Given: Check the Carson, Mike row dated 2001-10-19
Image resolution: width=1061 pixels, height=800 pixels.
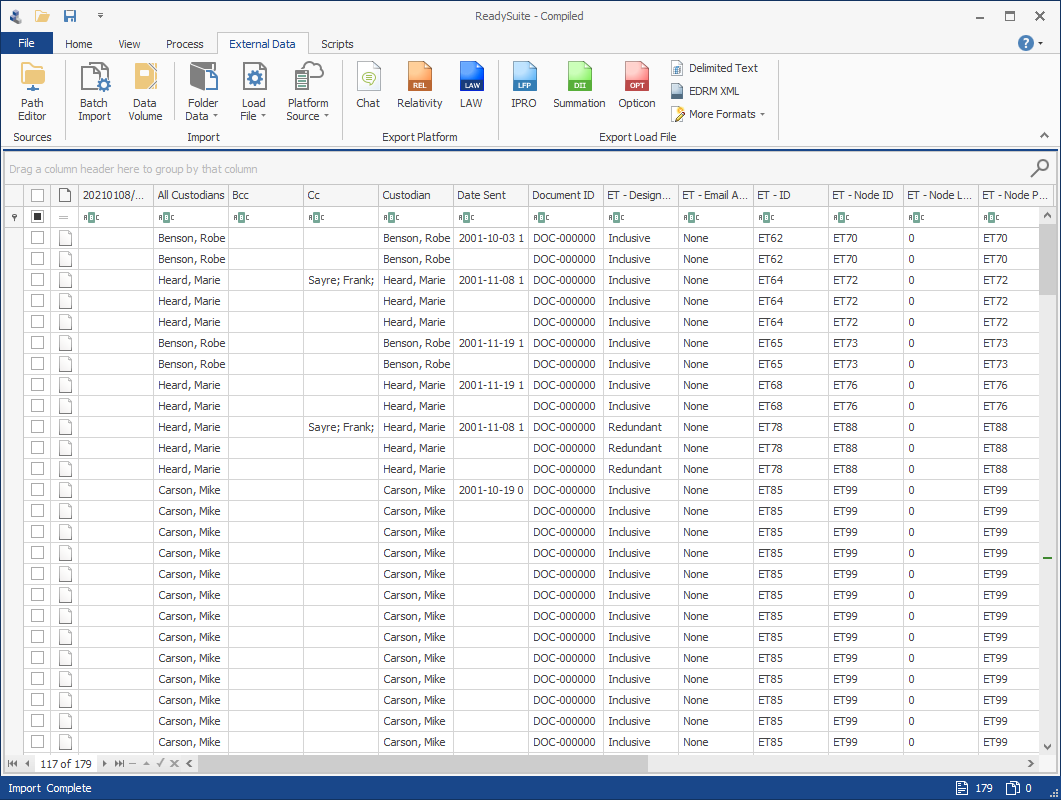Looking at the screenshot, I should click(x=37, y=489).
